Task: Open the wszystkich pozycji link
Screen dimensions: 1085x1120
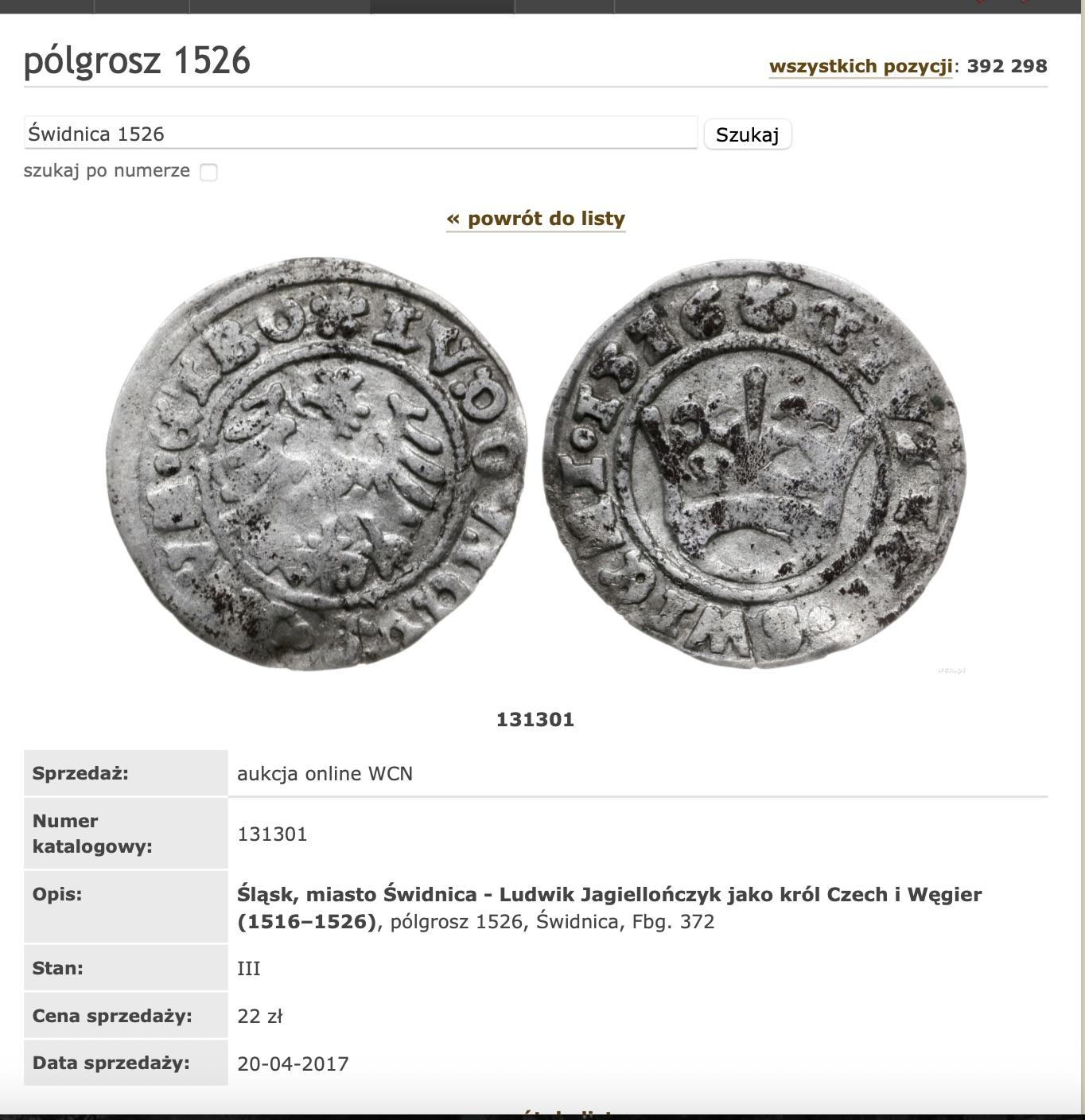Action: tap(861, 66)
